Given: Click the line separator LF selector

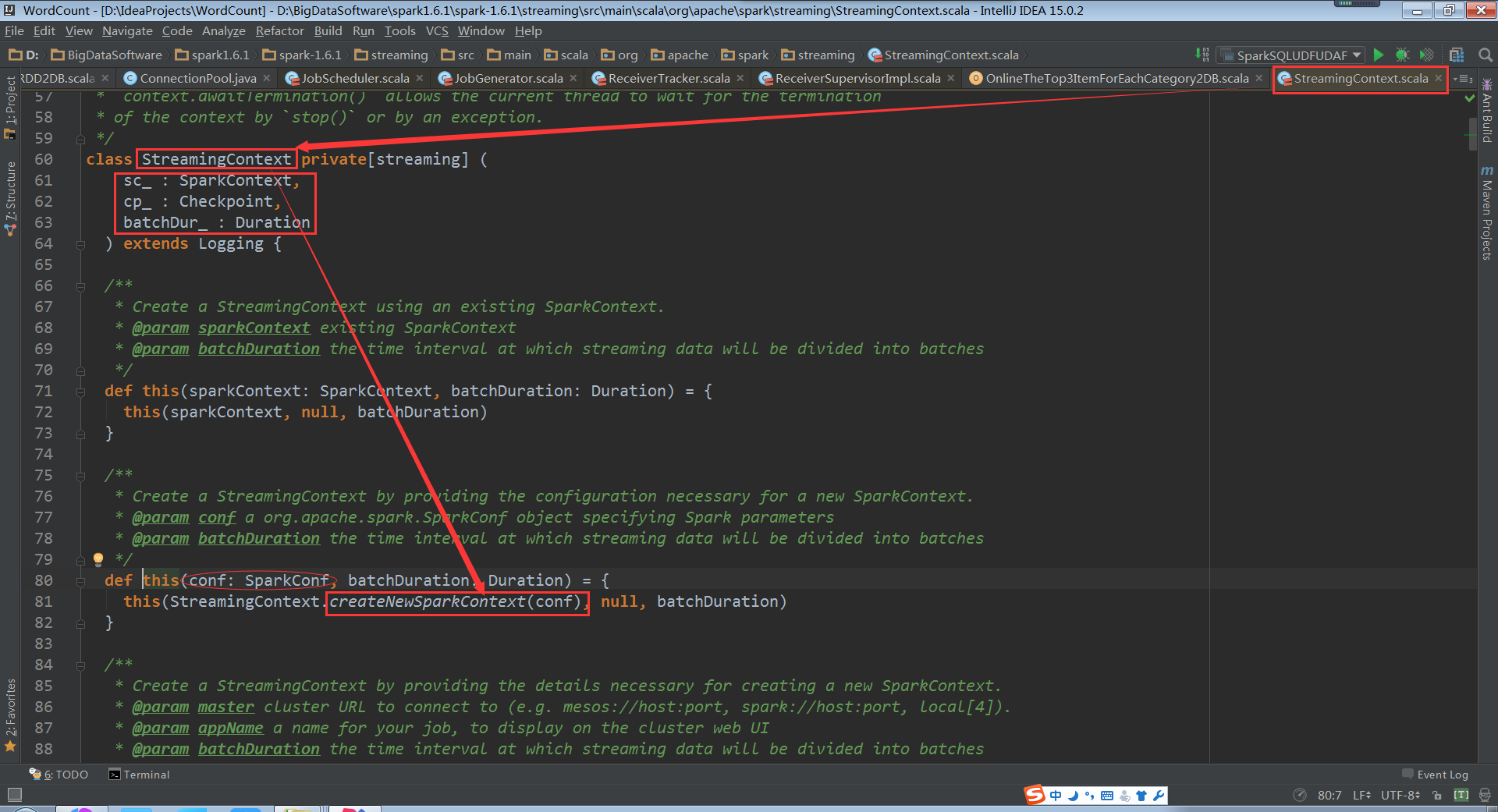Looking at the screenshot, I should [x=1361, y=795].
